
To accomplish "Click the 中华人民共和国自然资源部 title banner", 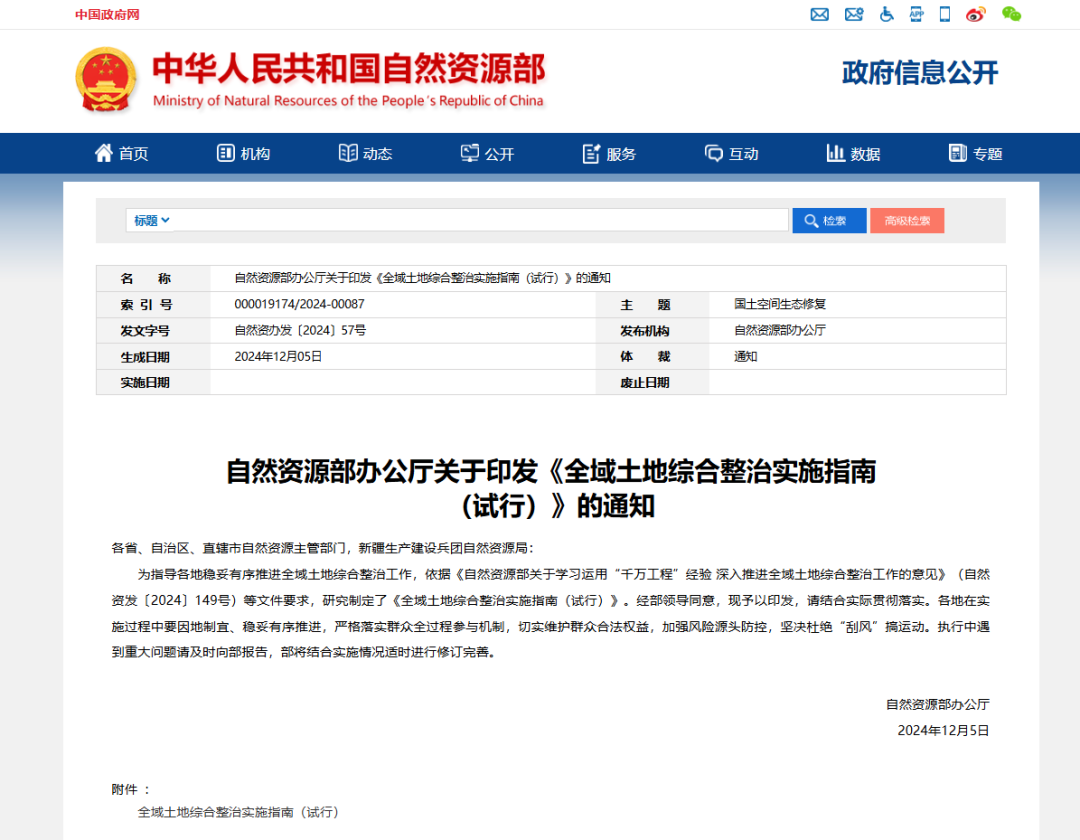I will pos(349,68).
